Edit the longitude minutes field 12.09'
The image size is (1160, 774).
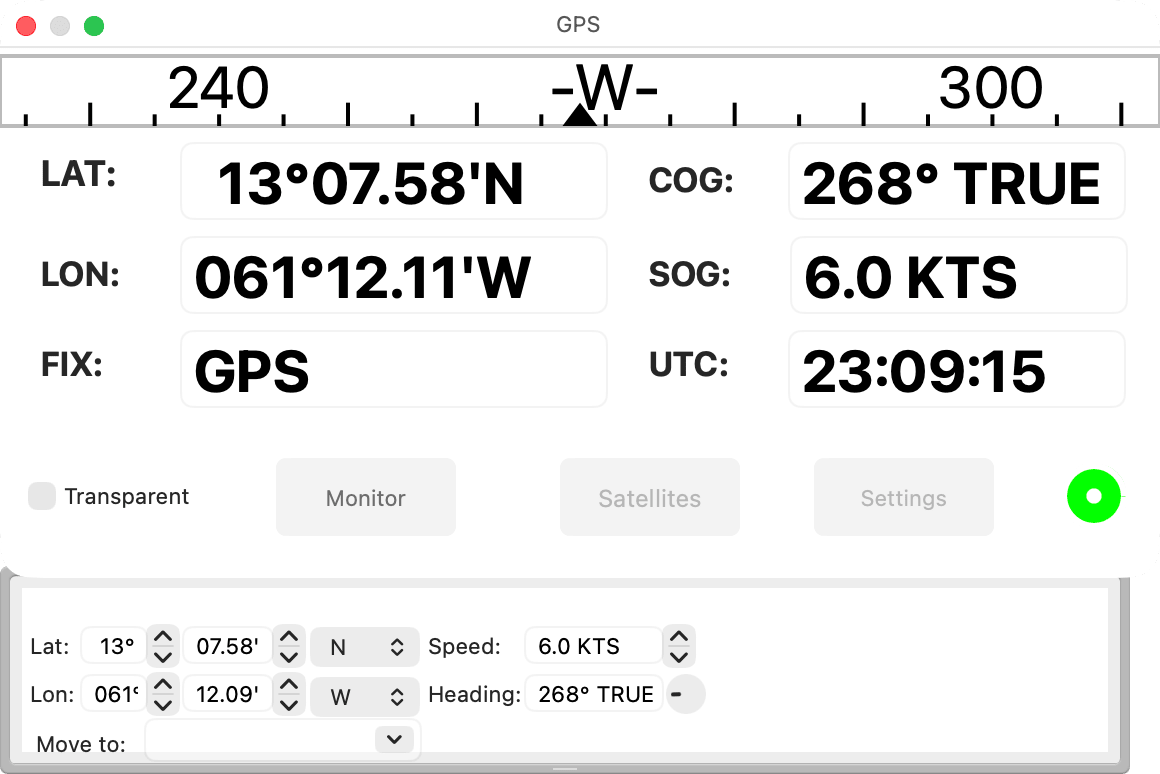tap(228, 694)
